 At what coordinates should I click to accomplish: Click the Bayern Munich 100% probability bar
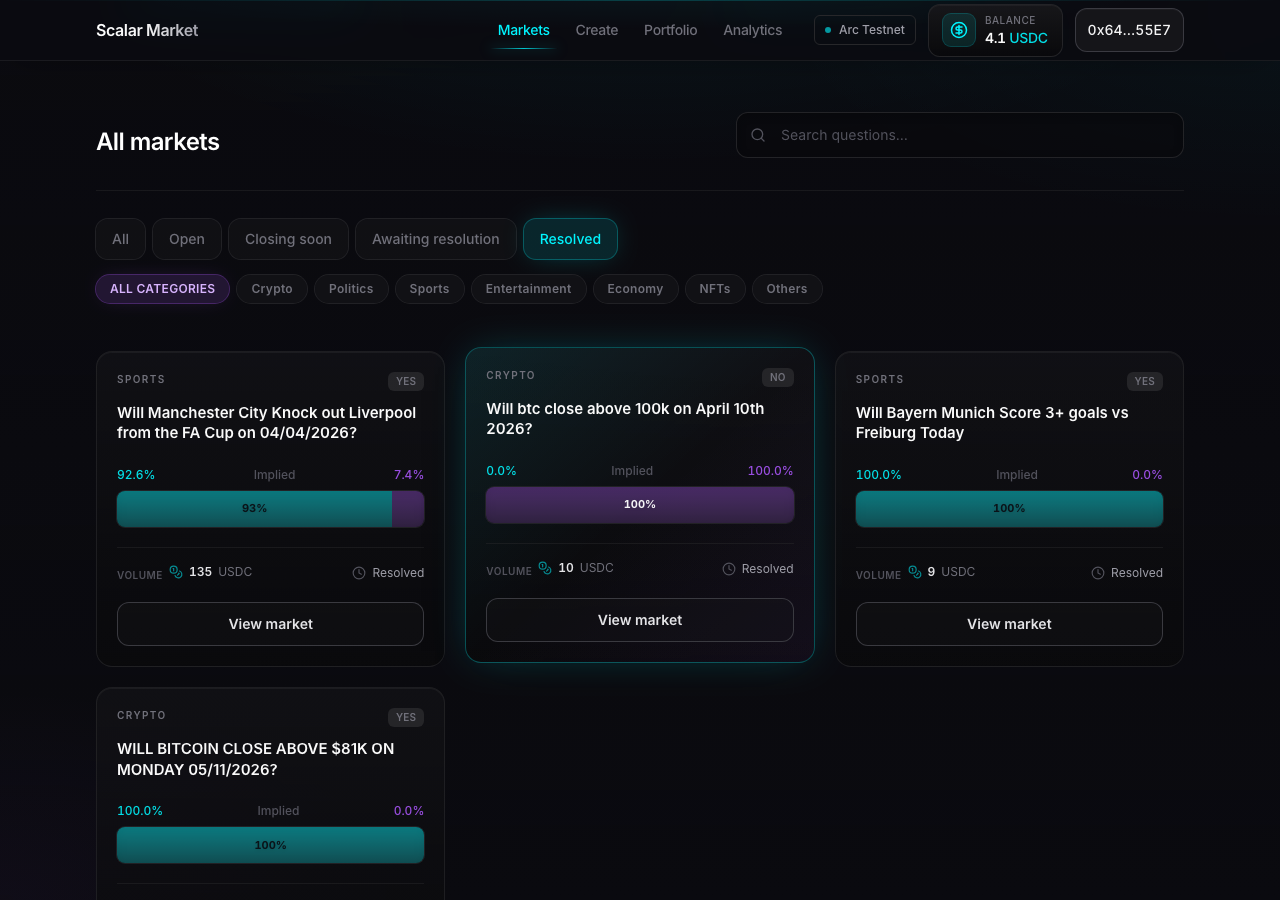(1009, 509)
